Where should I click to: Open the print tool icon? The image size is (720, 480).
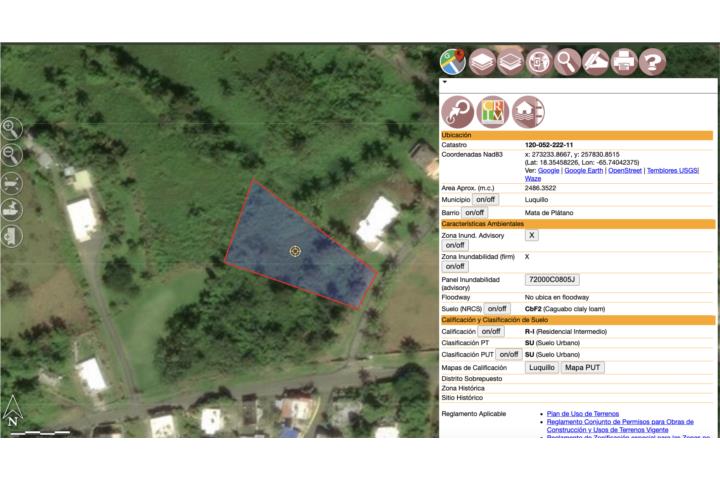click(624, 61)
